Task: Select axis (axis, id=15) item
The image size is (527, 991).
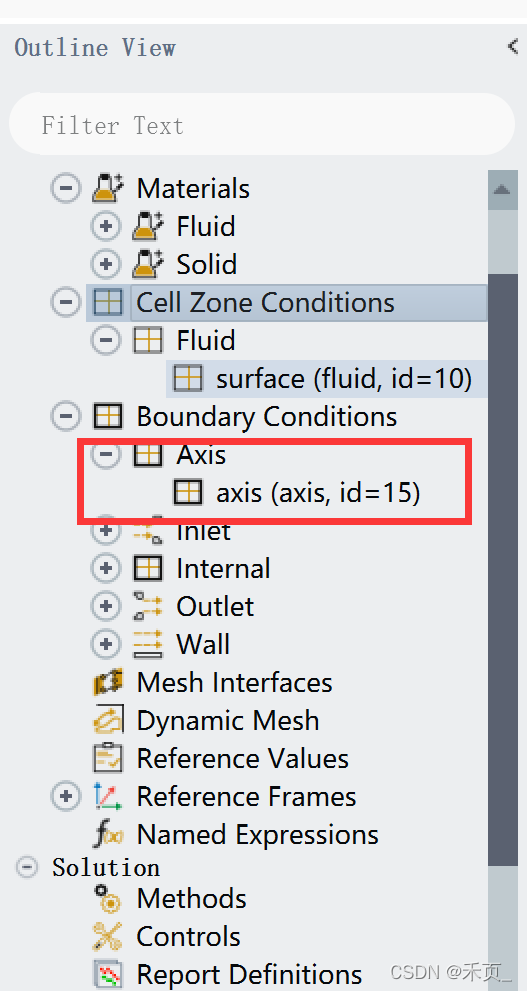Action: [297, 492]
